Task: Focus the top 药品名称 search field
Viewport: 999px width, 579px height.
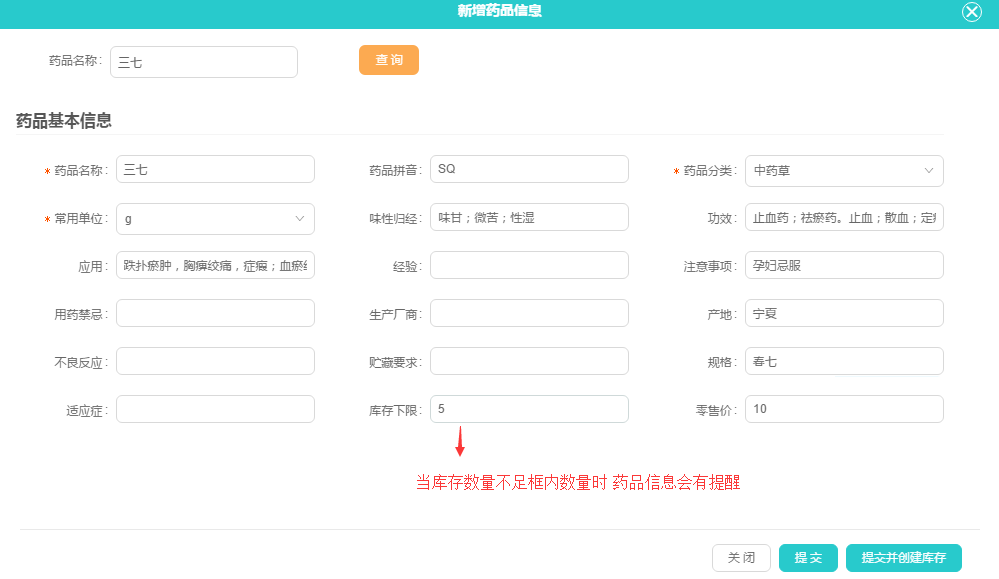Action: (204, 62)
